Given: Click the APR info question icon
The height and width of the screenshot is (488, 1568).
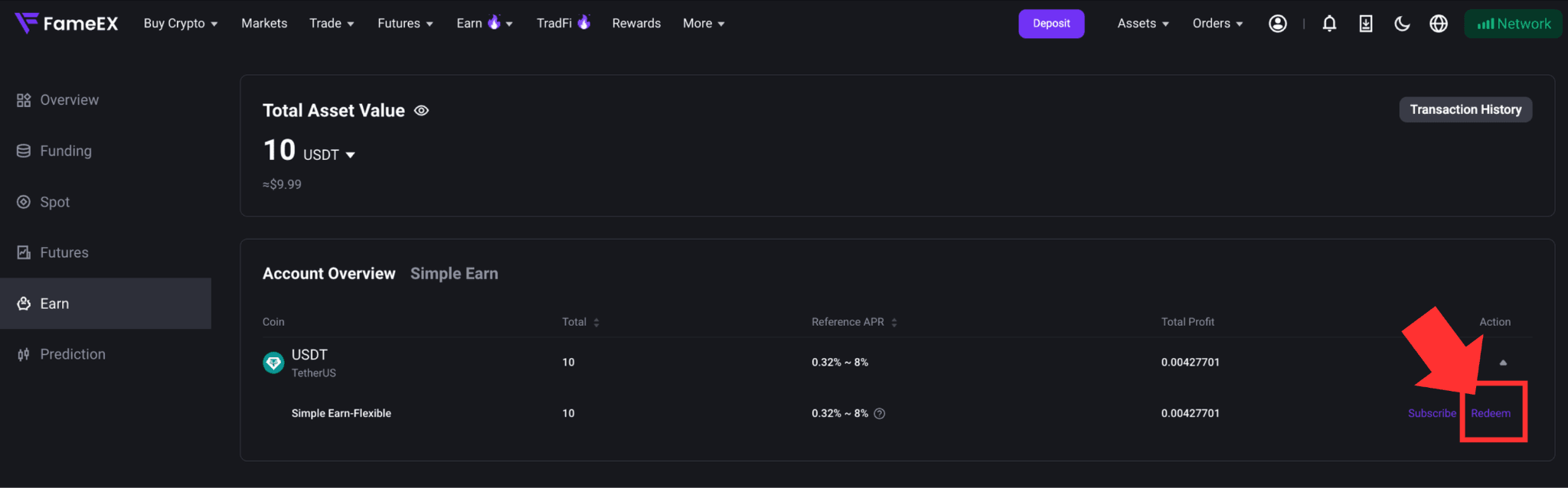Looking at the screenshot, I should [880, 414].
